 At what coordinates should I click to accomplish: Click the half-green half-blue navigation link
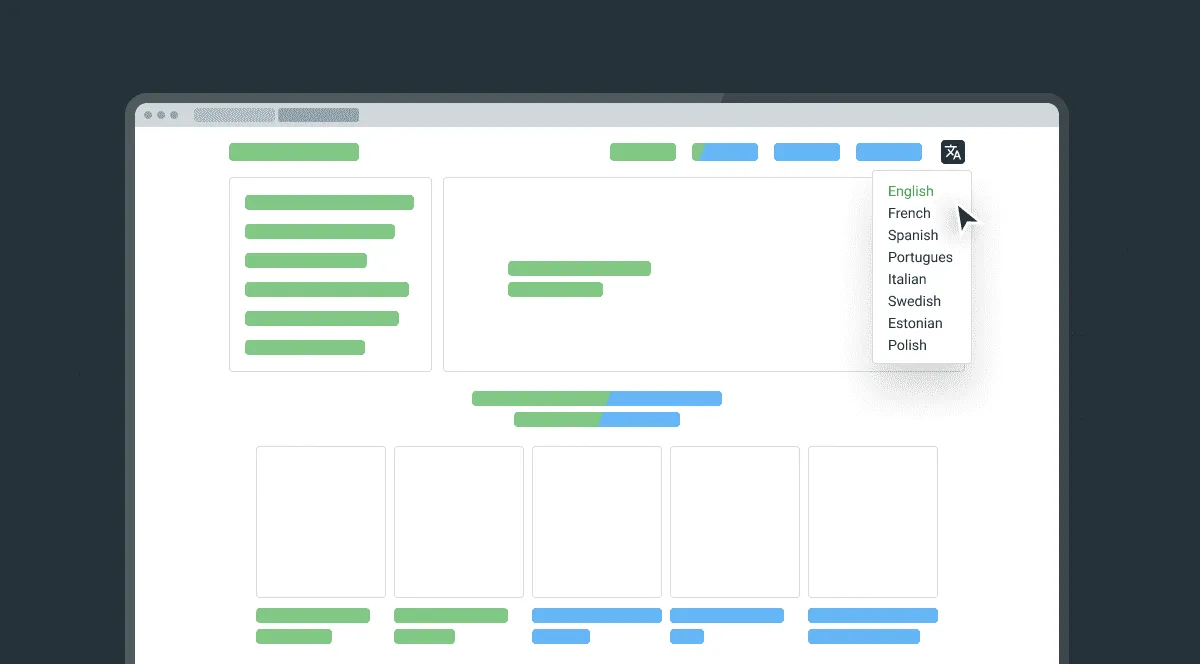(x=724, y=152)
